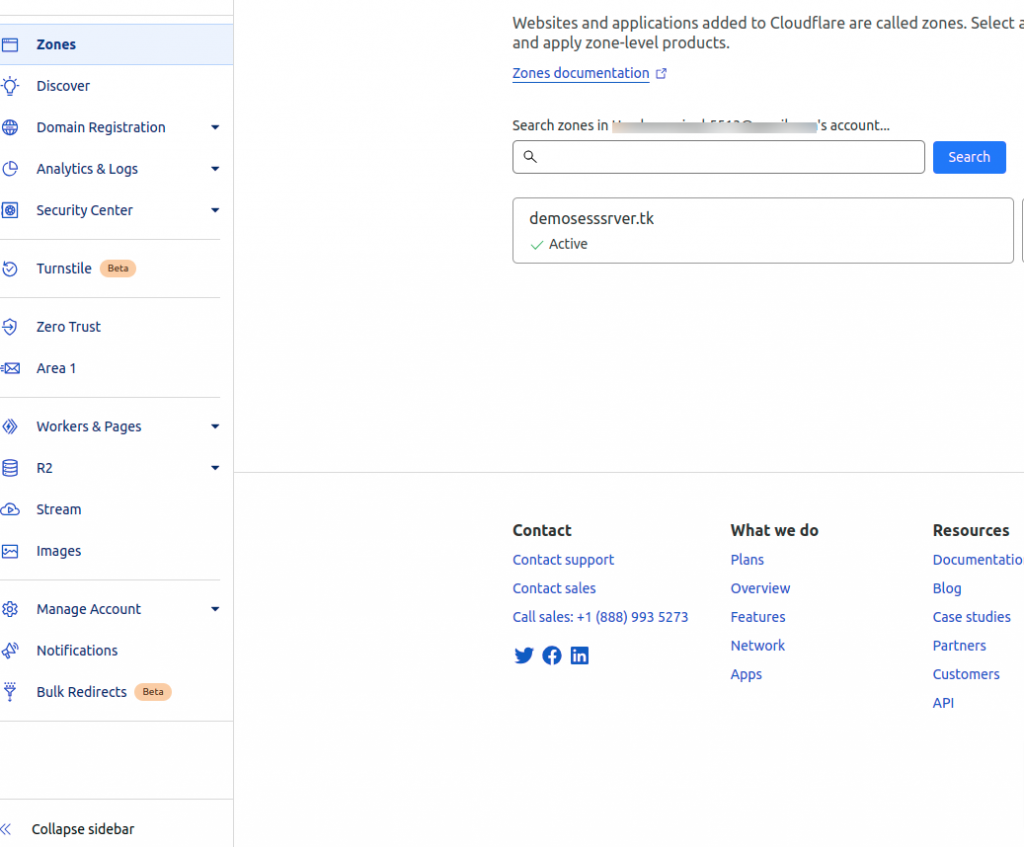Open API footer link
Screen dimensions: 1024x847
[943, 703]
